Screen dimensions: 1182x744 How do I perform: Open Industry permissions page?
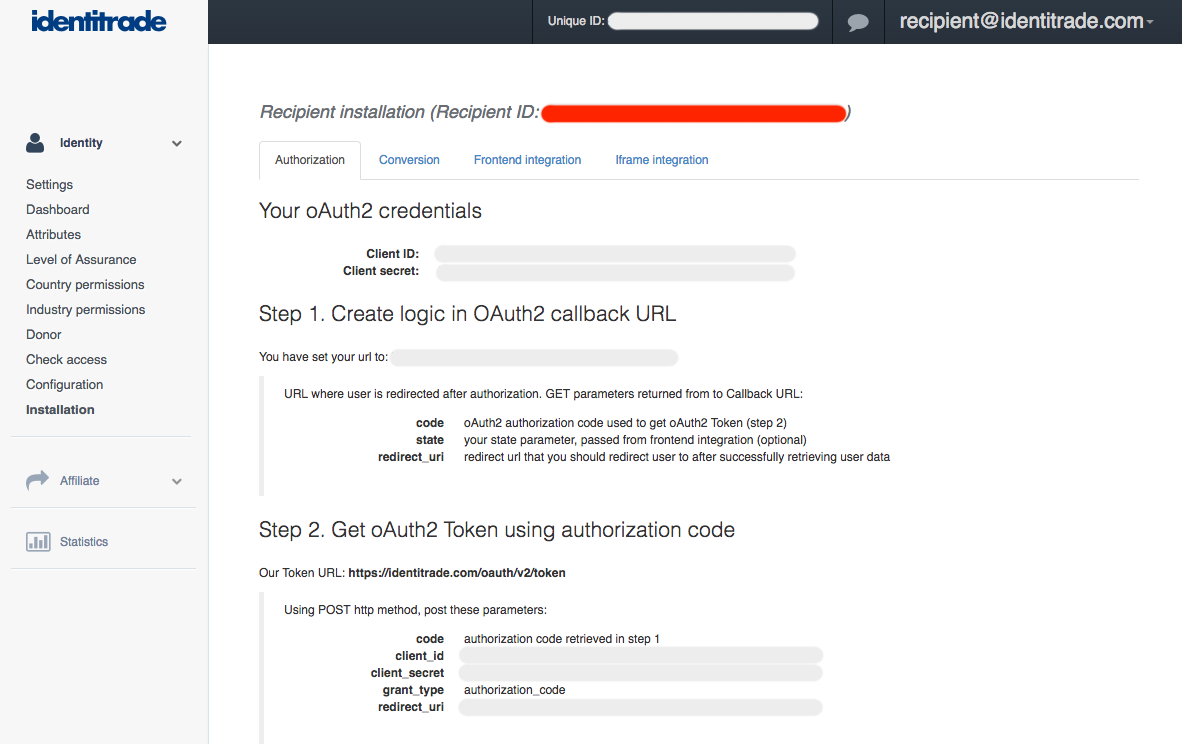(x=86, y=309)
